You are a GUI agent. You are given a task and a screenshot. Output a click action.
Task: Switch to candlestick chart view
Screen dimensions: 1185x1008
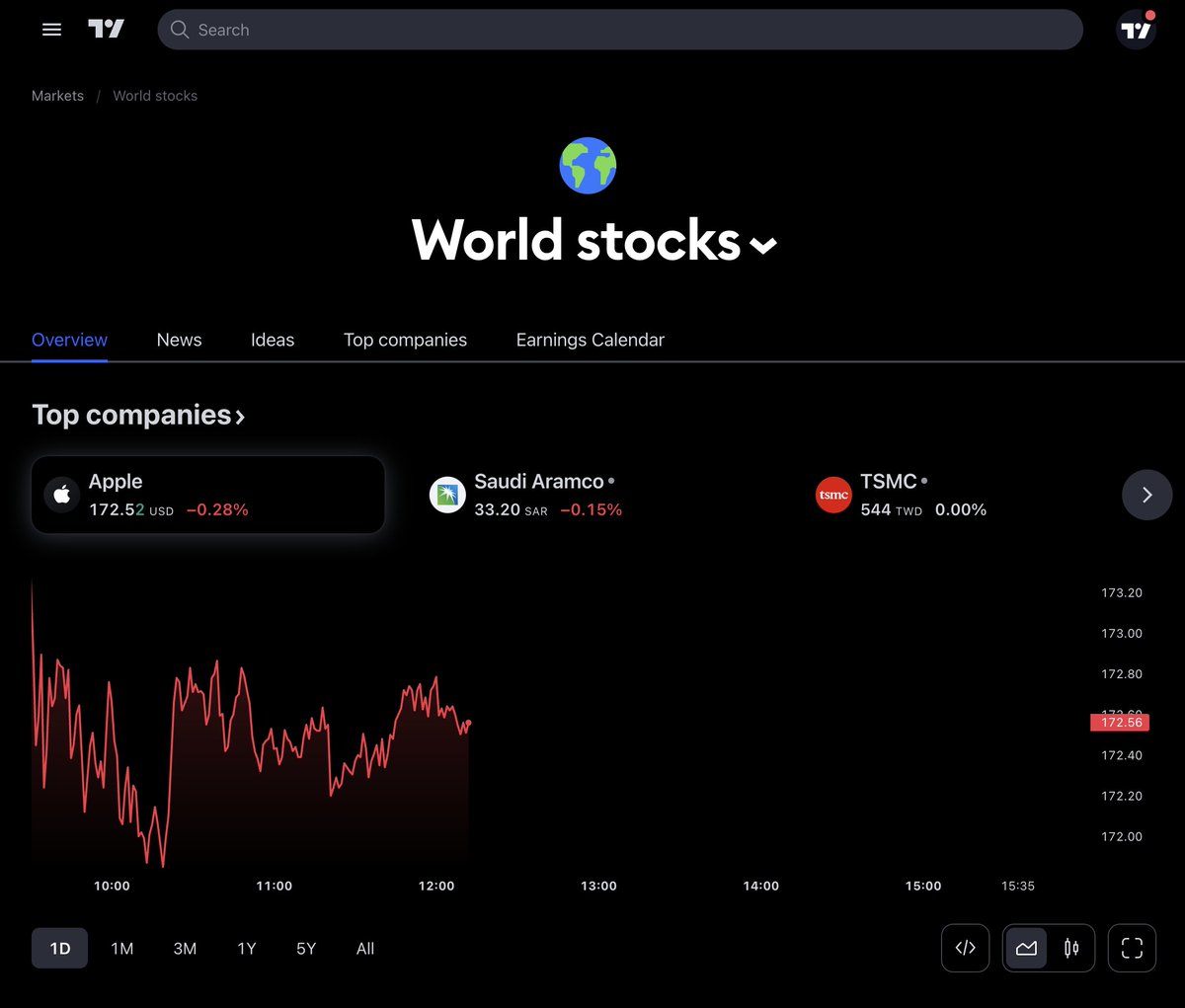pos(1071,948)
